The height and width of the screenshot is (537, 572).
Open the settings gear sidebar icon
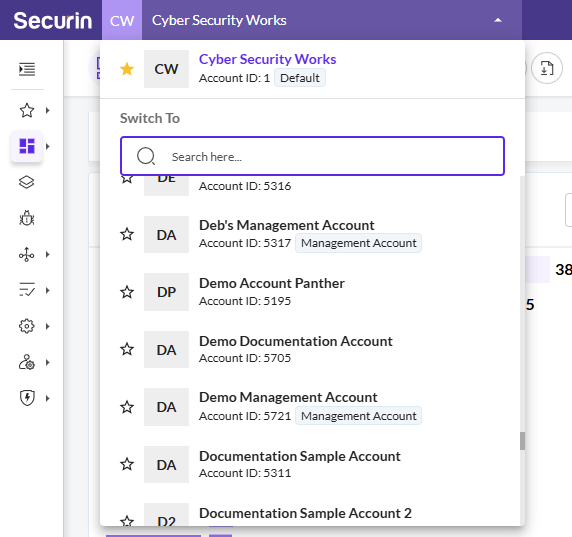27,326
